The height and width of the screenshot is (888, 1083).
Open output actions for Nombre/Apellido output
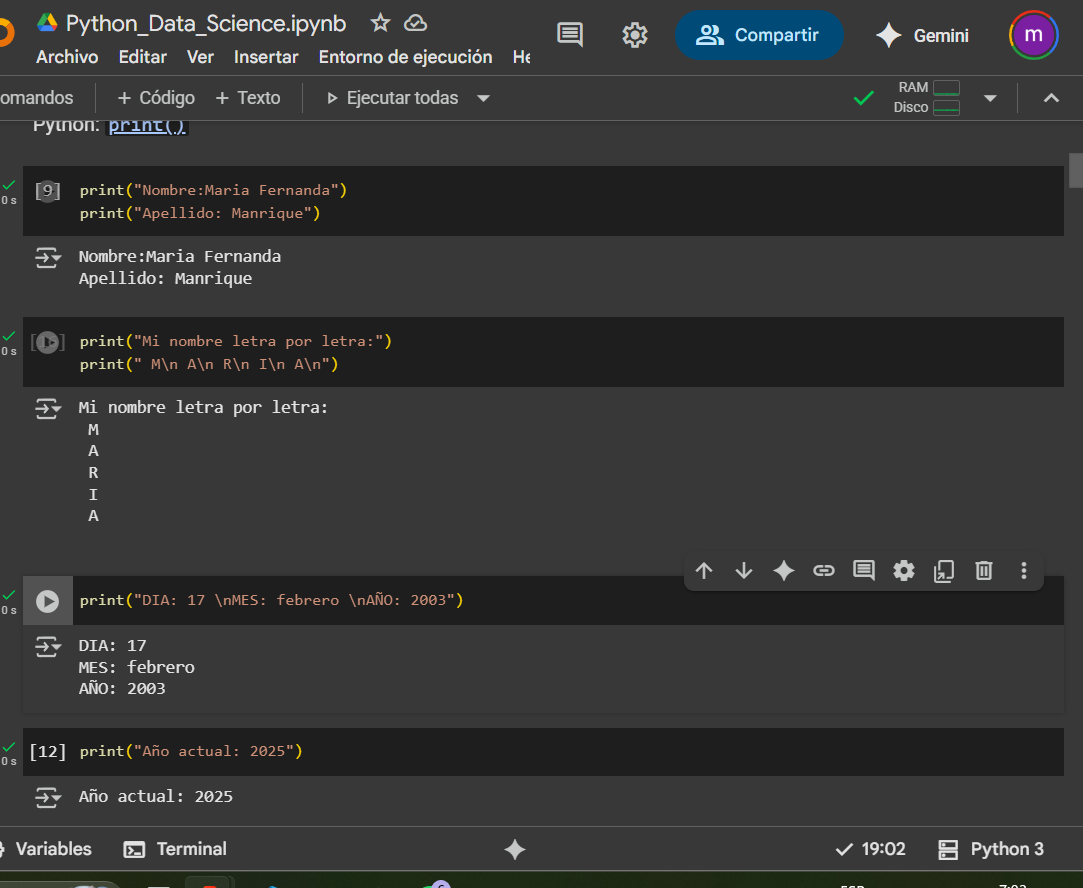point(48,258)
